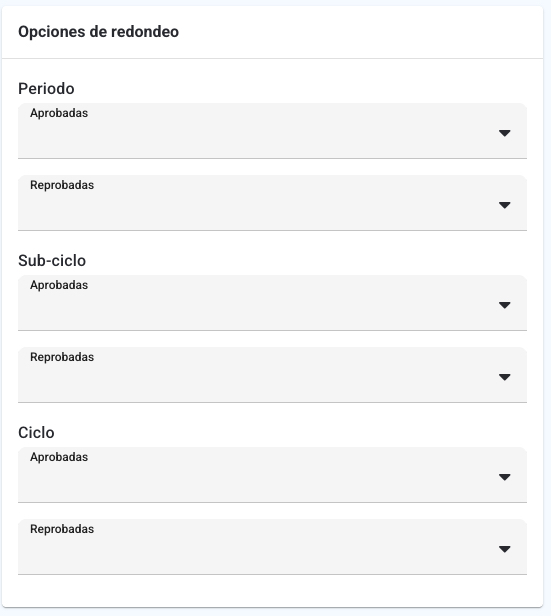
Task: Click the Ciclo section heading
Action: [x=36, y=433]
